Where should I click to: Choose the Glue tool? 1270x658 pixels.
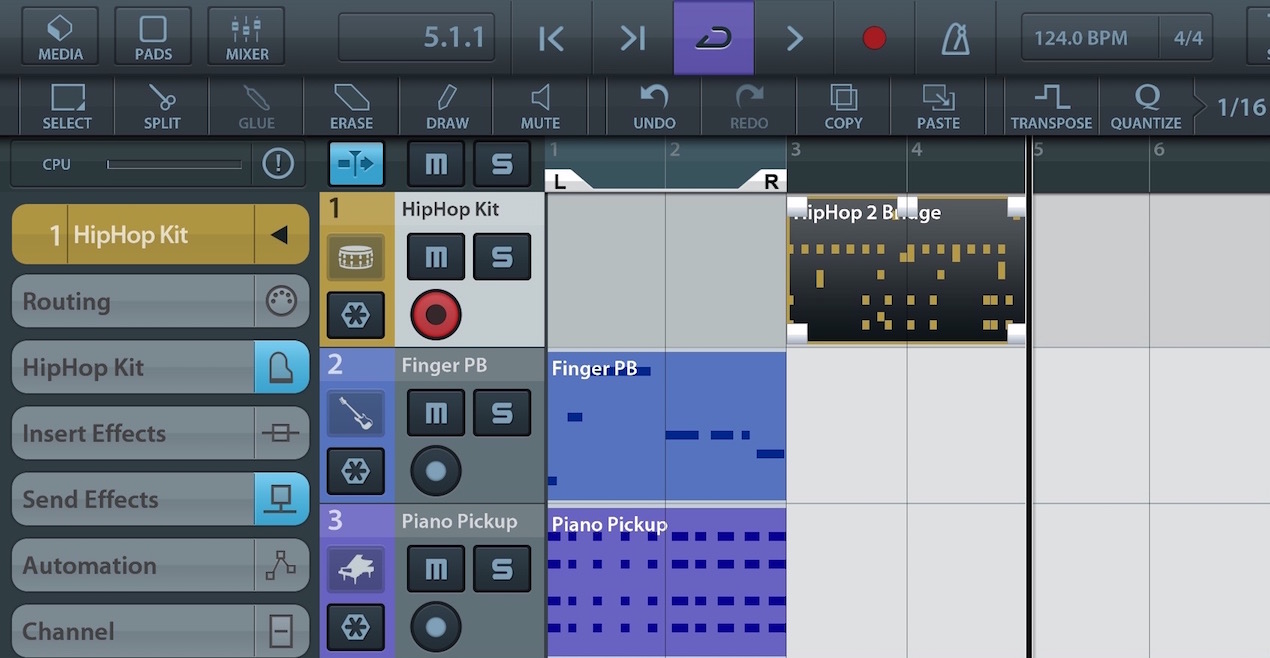(256, 106)
